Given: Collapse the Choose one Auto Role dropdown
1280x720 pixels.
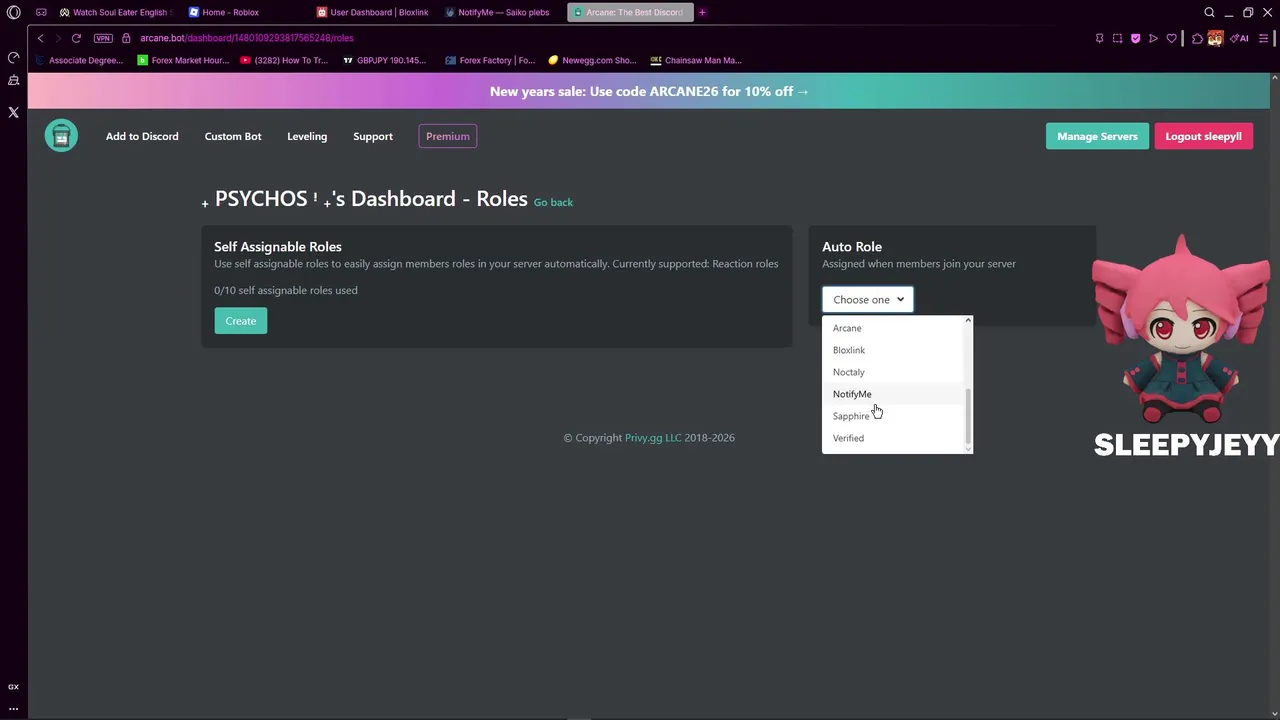Looking at the screenshot, I should click(867, 299).
